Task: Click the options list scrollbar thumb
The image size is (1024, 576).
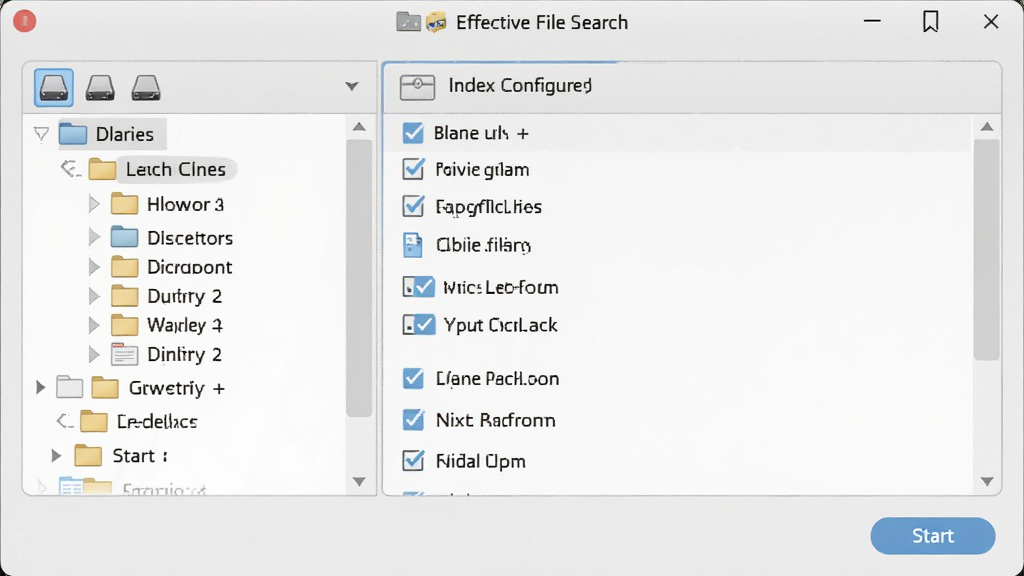Action: (987, 249)
